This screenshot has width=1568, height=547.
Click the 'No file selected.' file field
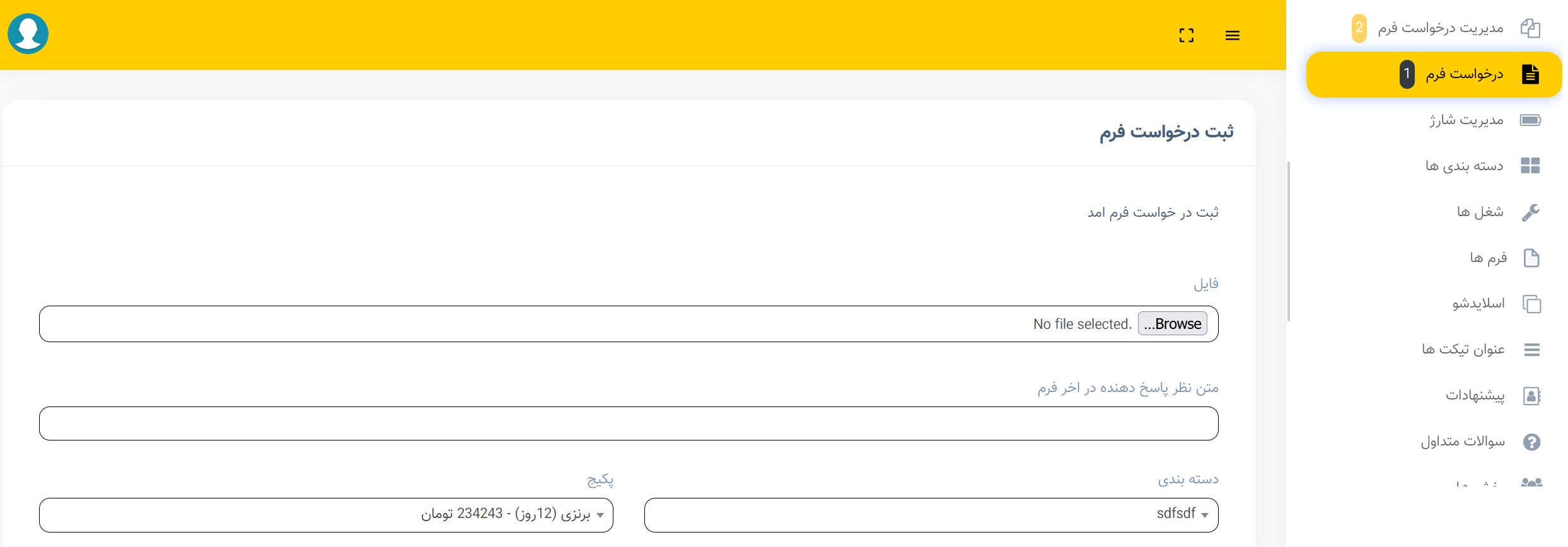pos(1082,324)
